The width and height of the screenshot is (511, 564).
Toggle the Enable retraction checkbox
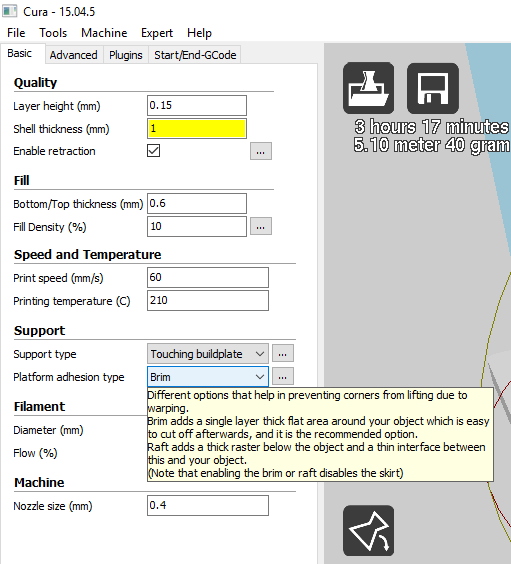tap(154, 151)
